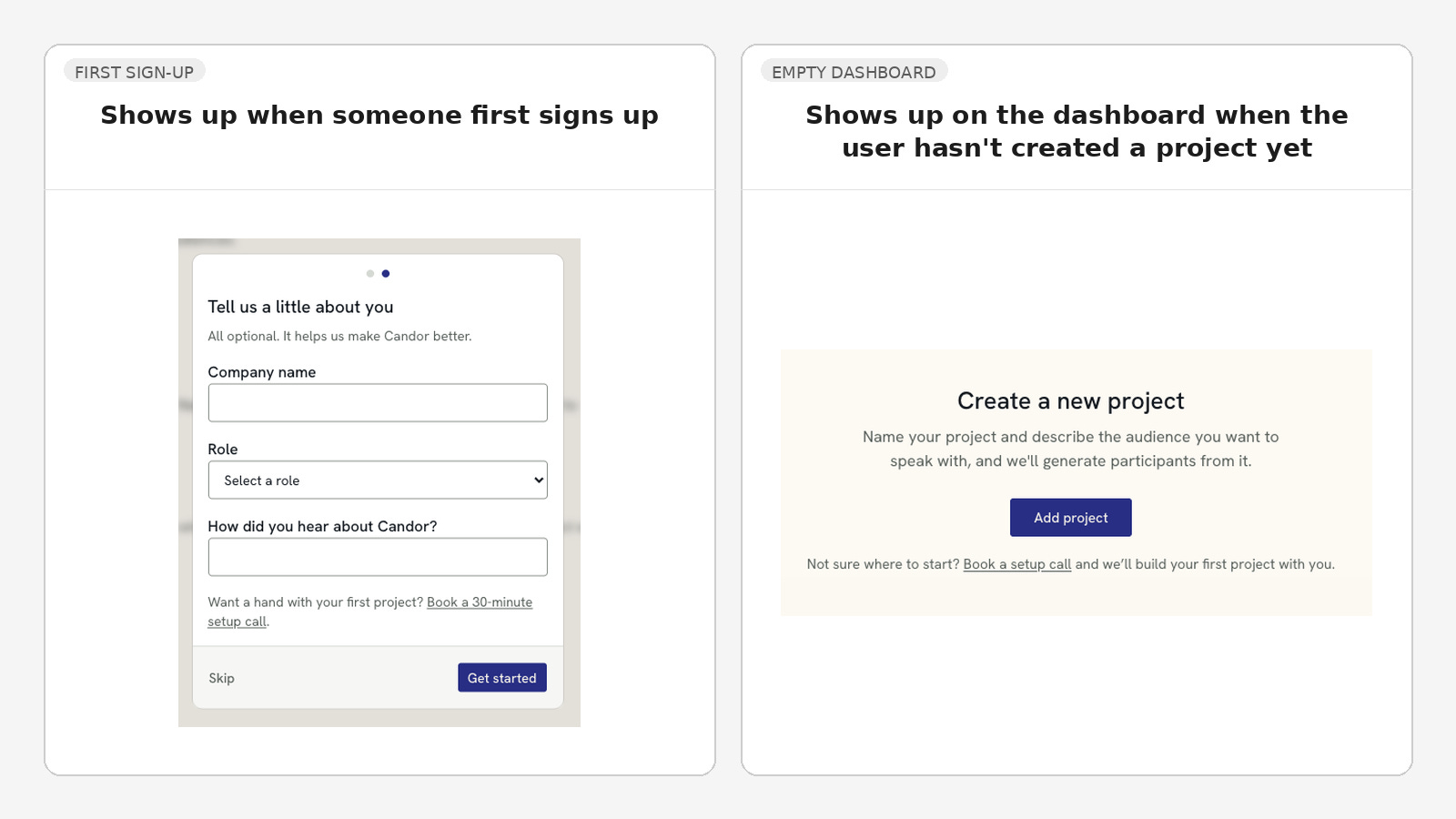Click Skip in the sign-up dialog
The width and height of the screenshot is (1456, 819).
click(221, 678)
